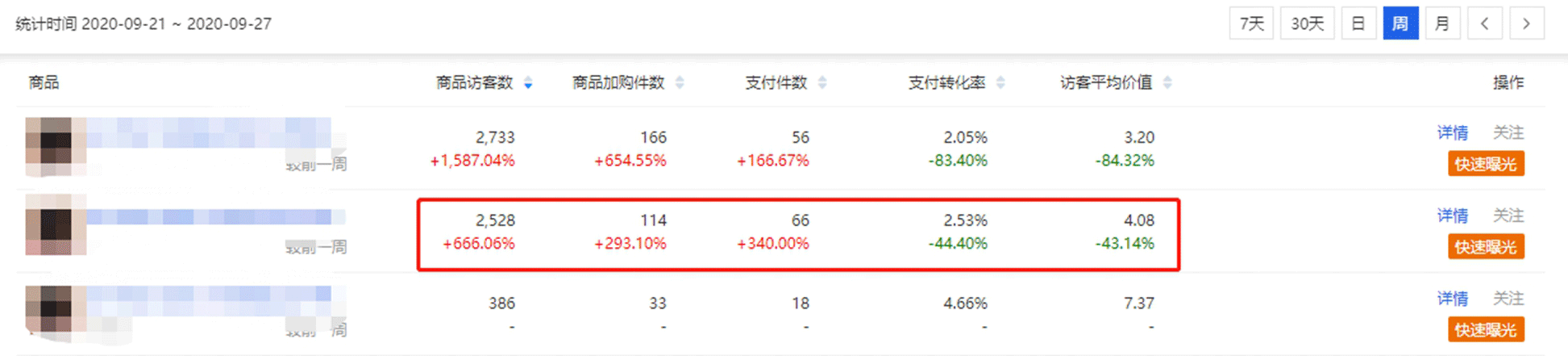The image size is (1568, 356).
Task: Go to next period arrow
Action: click(x=1526, y=23)
